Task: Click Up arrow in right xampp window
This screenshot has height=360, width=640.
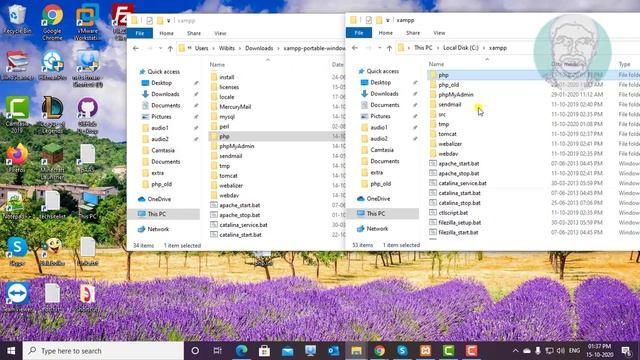Action: click(389, 48)
